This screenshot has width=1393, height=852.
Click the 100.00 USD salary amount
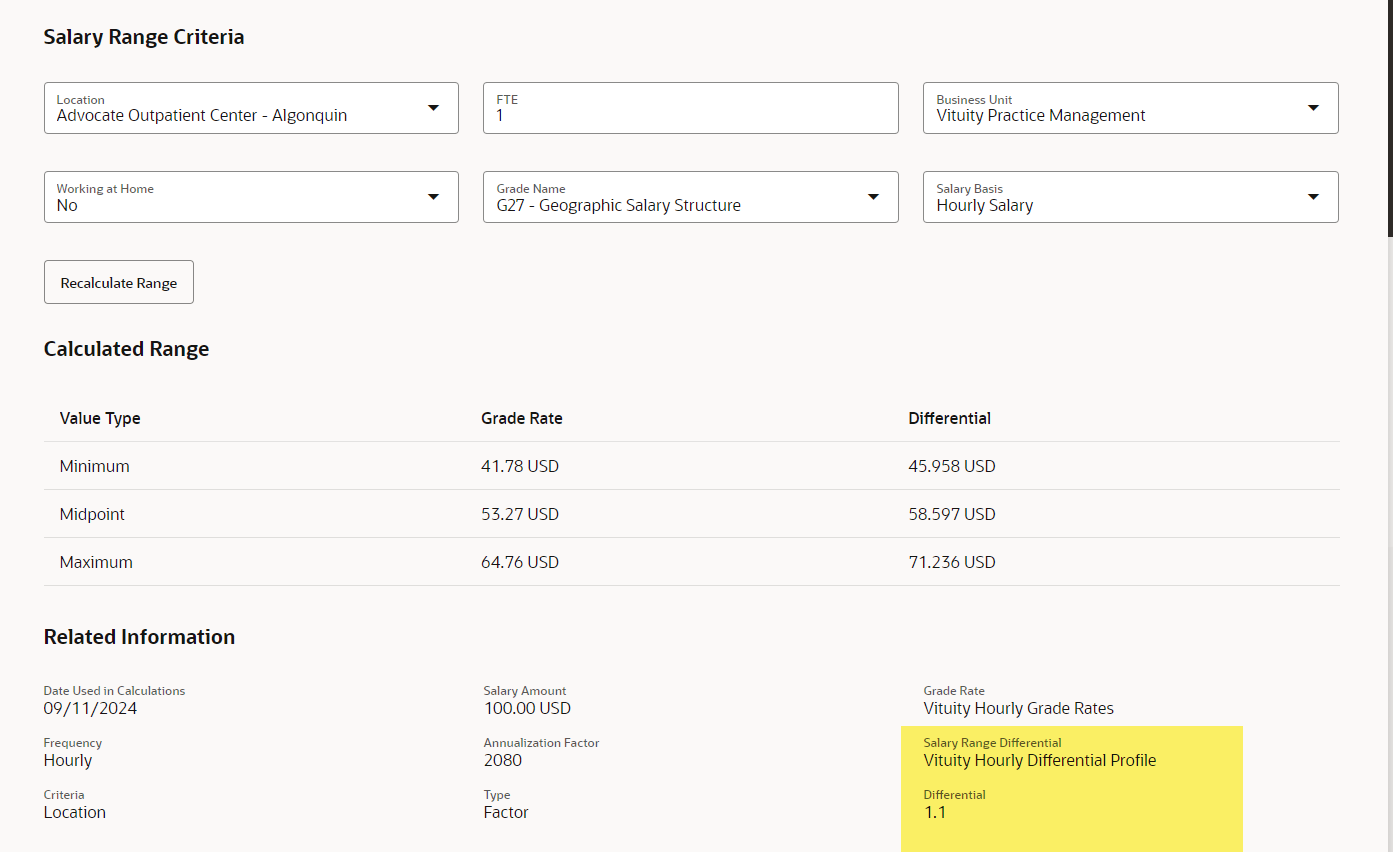pyautogui.click(x=527, y=708)
